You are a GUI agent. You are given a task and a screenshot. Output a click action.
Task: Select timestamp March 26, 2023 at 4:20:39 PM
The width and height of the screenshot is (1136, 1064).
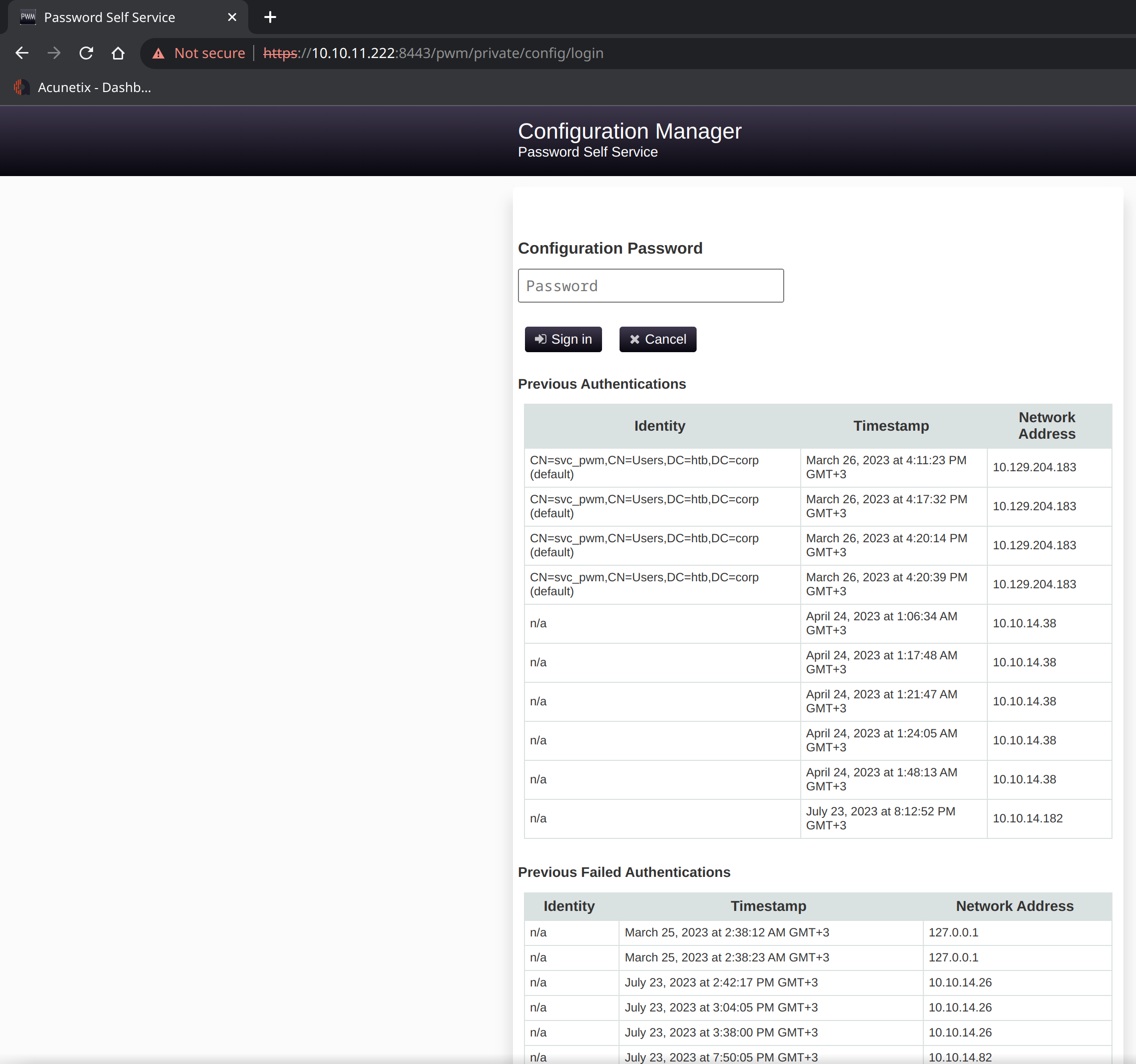(886, 584)
